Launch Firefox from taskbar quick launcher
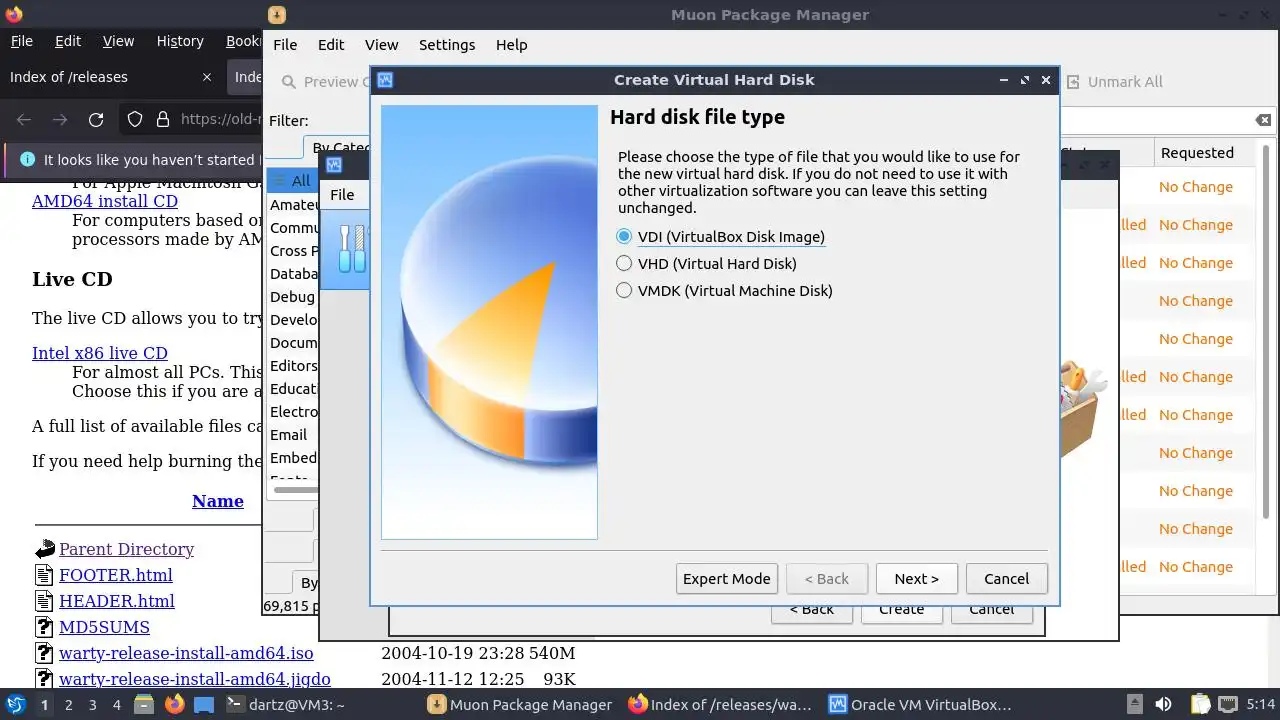1280x720 pixels. [174, 704]
